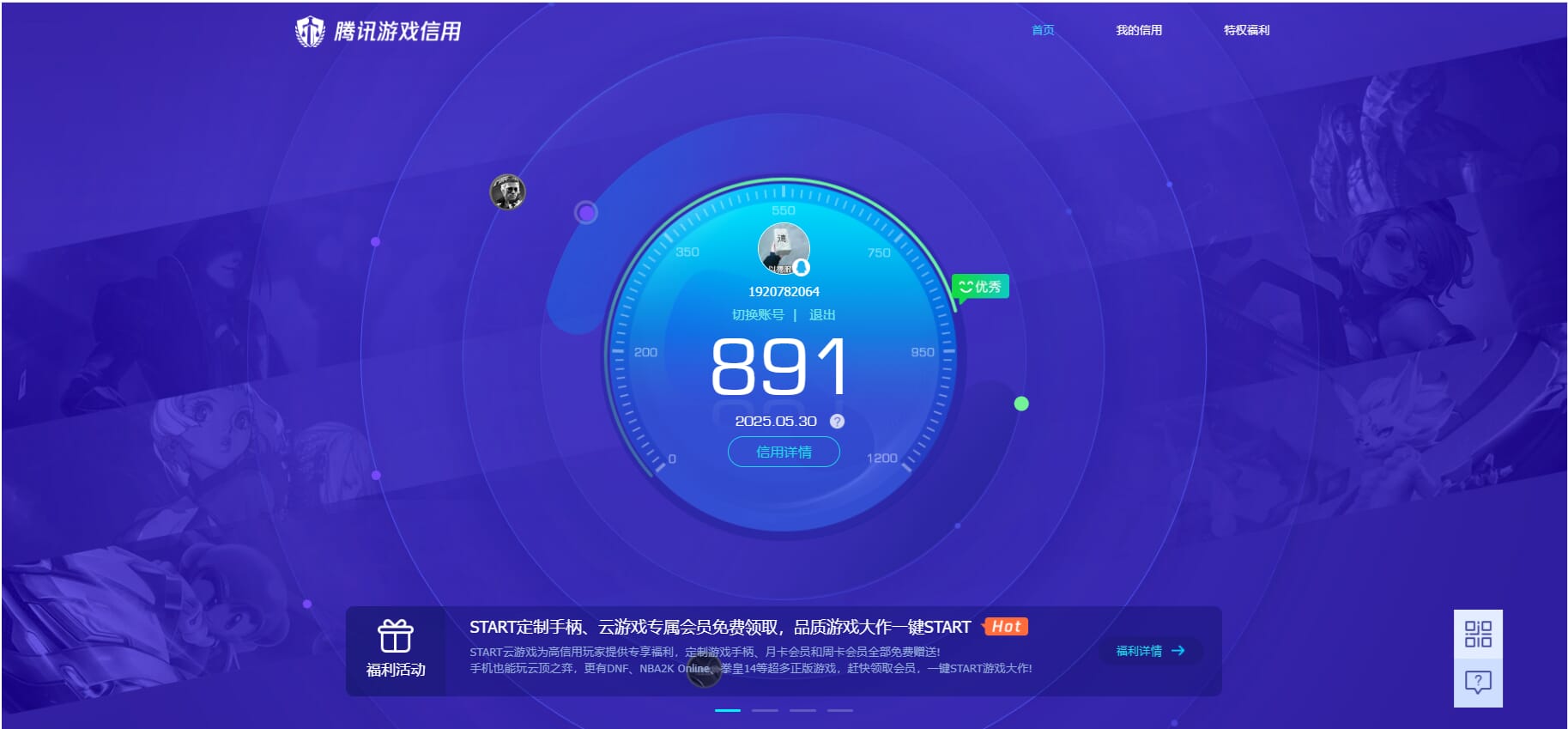
Task: Click the credit score 891
Action: click(x=779, y=367)
